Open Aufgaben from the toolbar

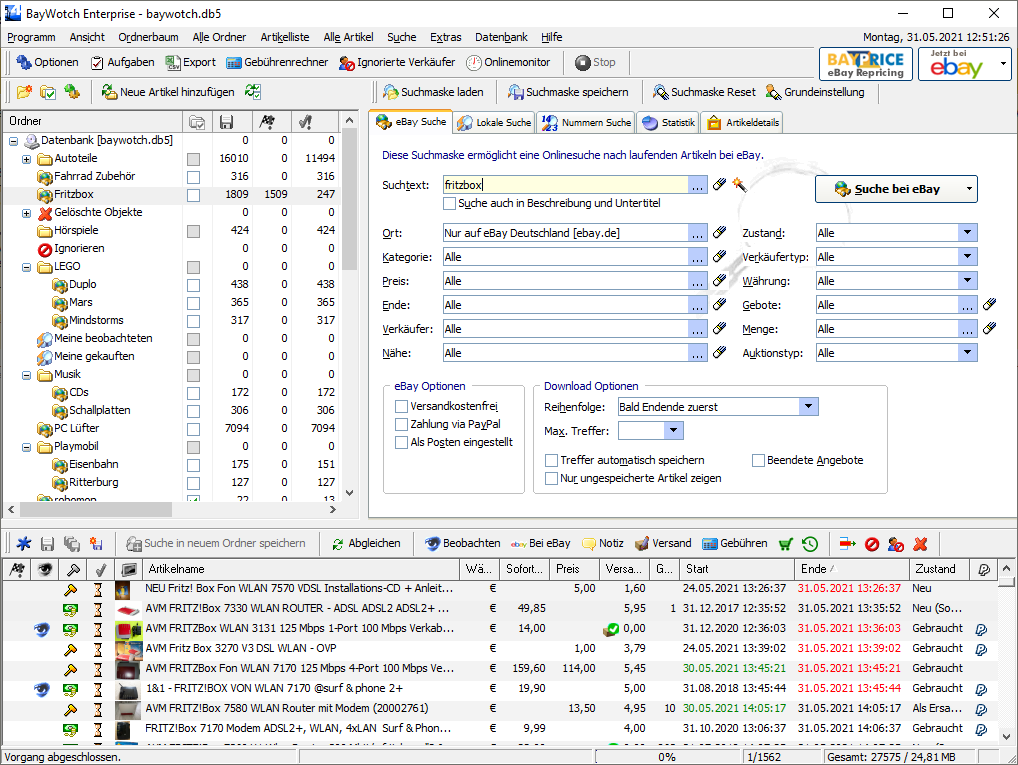tap(122, 62)
